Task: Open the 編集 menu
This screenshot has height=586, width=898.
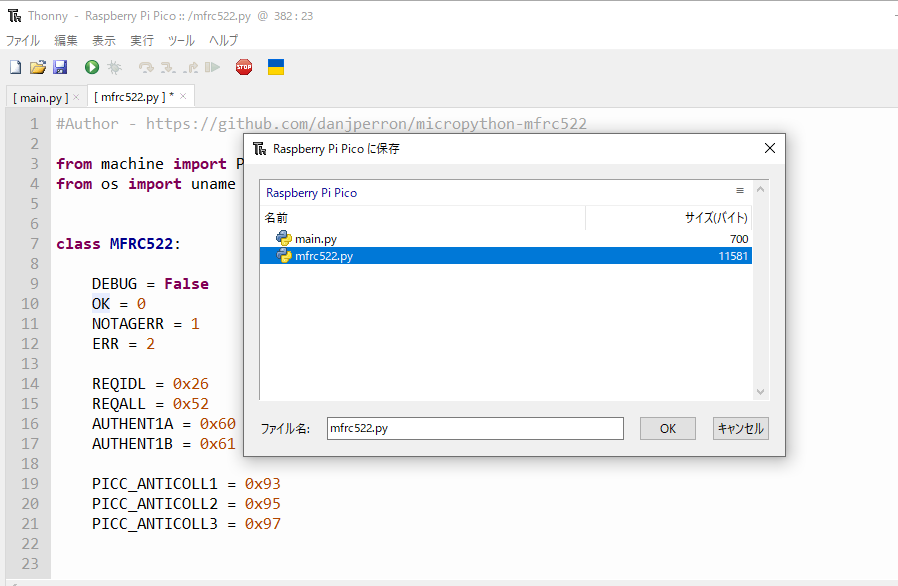Action: pos(66,41)
